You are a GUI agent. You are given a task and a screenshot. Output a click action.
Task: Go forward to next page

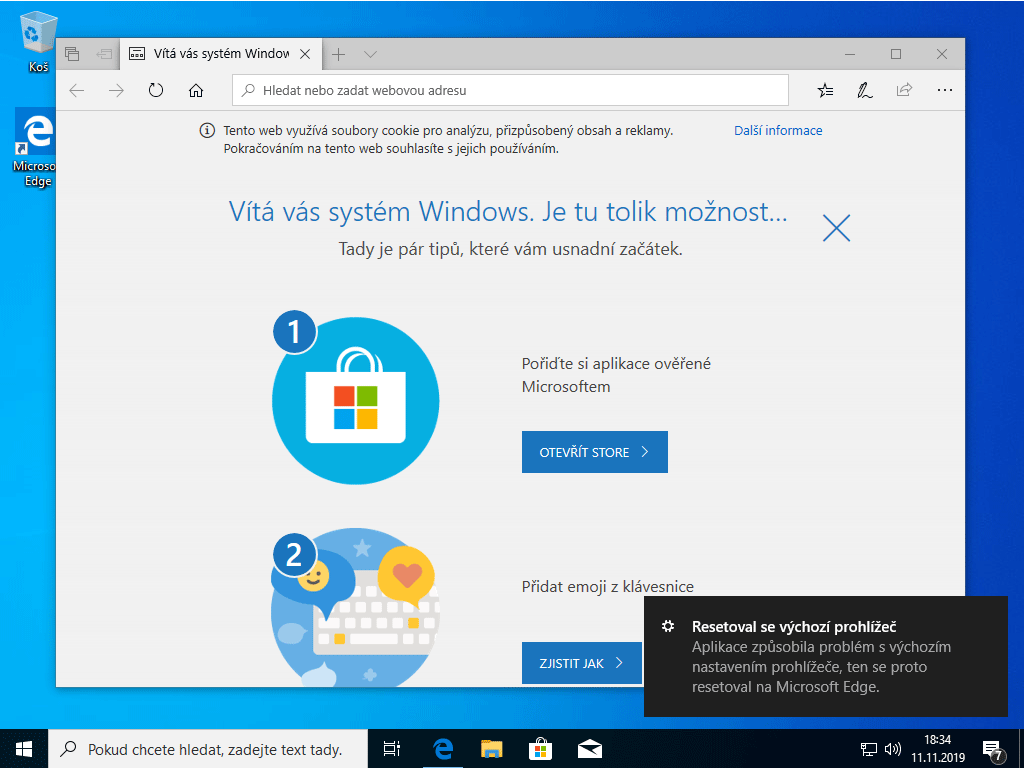116,91
